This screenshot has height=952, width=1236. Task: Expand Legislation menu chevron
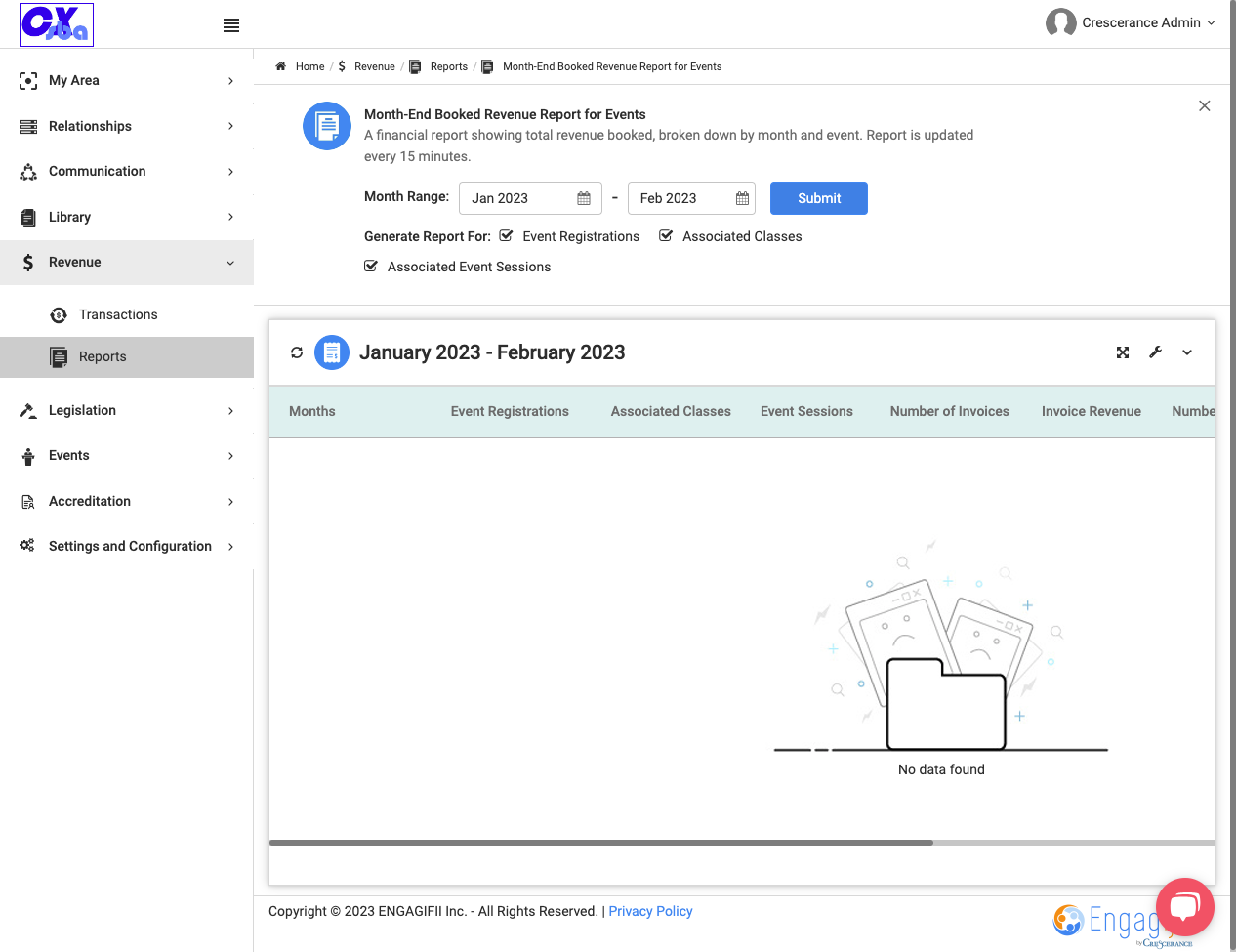(230, 411)
